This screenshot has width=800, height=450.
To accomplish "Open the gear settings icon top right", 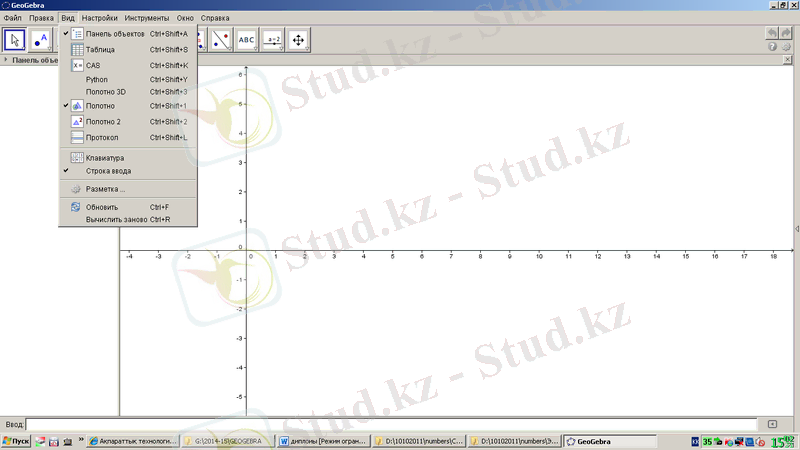I will (x=786, y=46).
